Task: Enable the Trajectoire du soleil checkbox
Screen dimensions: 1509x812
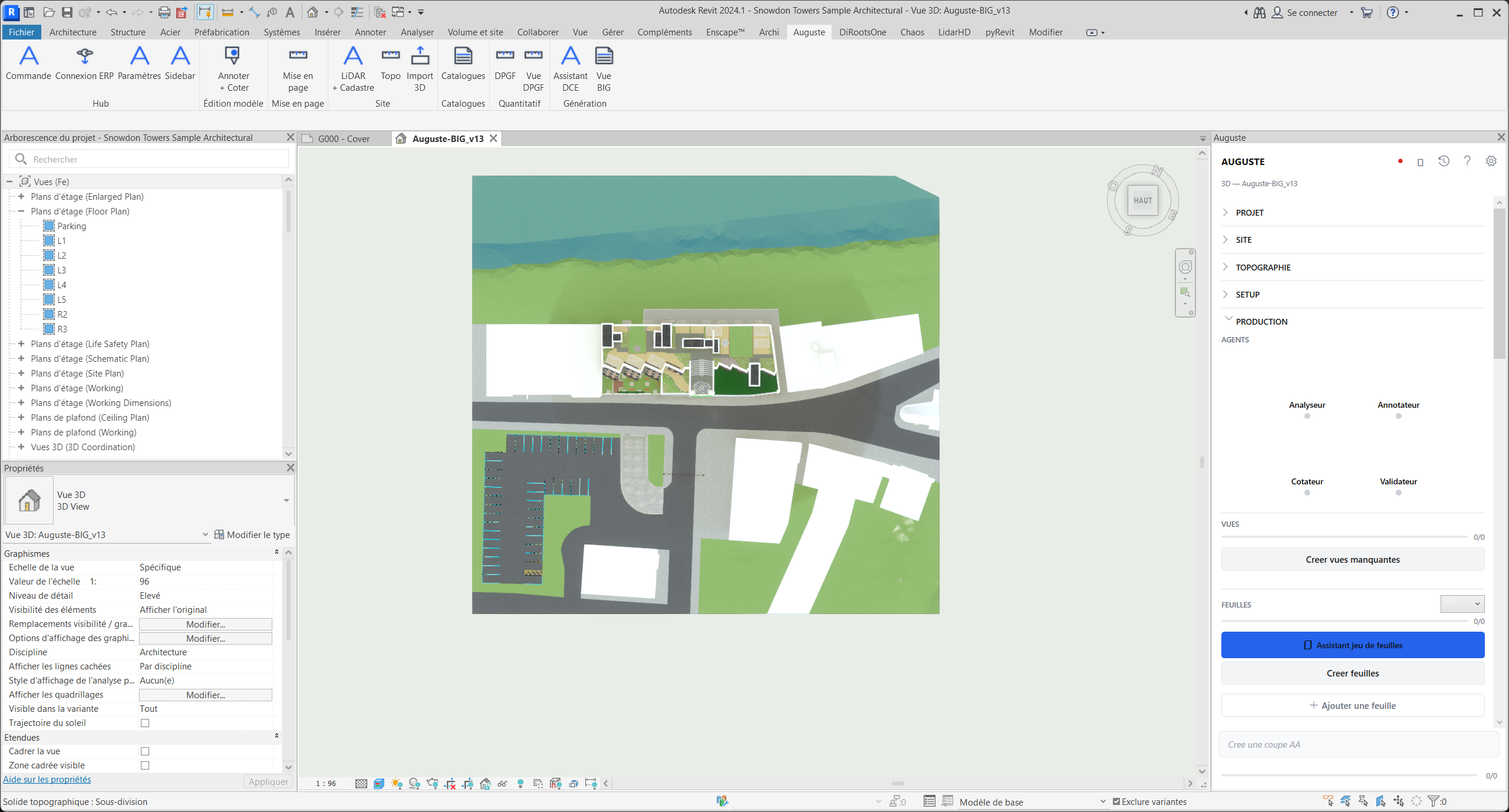Action: (x=145, y=723)
